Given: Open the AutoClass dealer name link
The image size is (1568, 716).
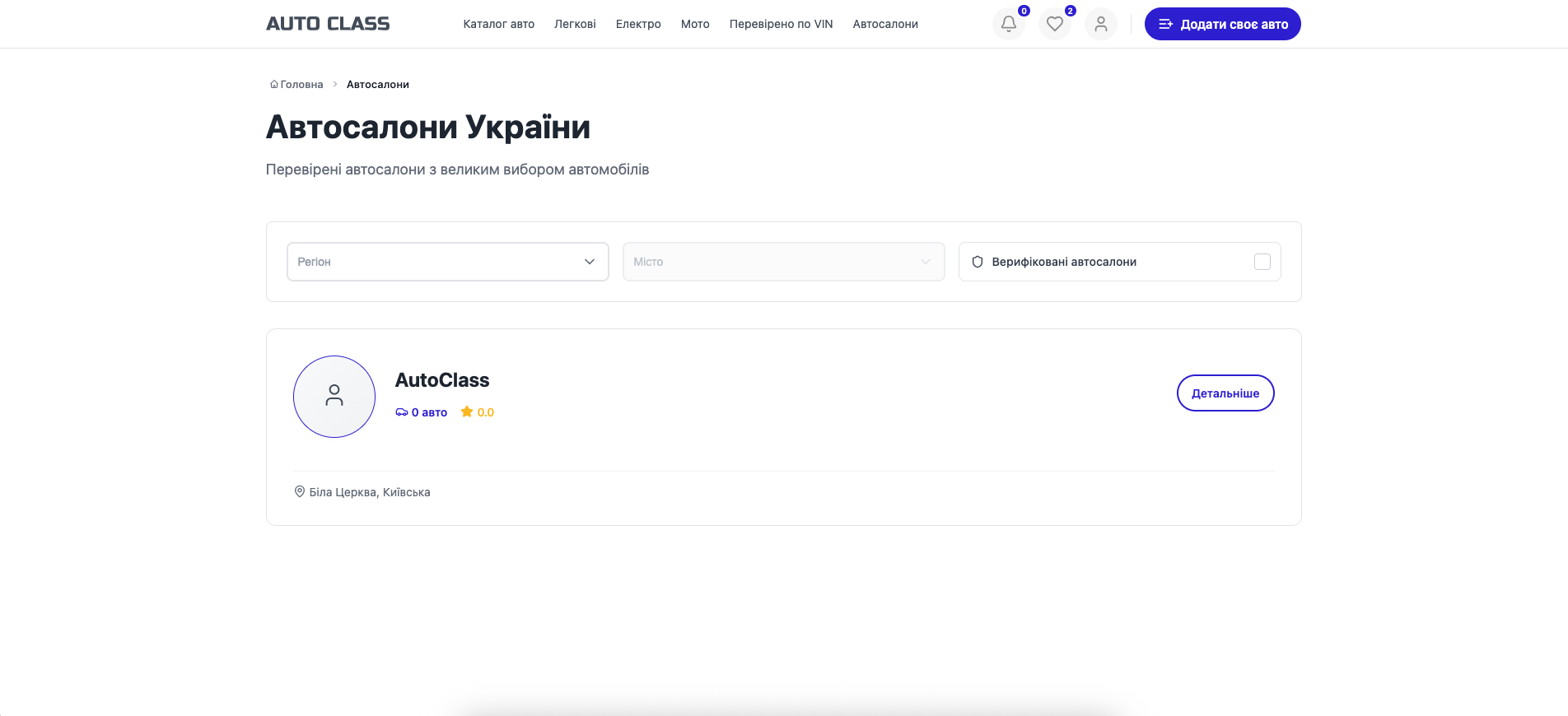Looking at the screenshot, I should tap(442, 380).
